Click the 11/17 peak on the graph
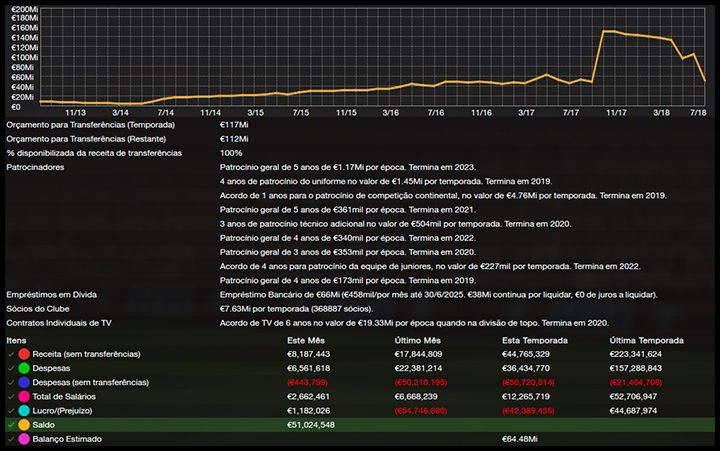The height and width of the screenshot is (451, 720). click(605, 32)
